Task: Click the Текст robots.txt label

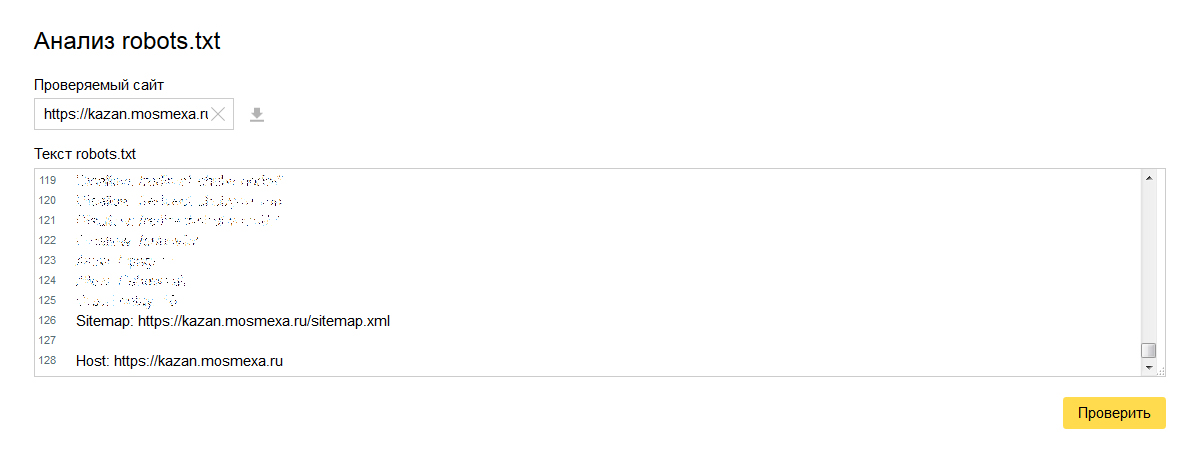Action: coord(85,154)
